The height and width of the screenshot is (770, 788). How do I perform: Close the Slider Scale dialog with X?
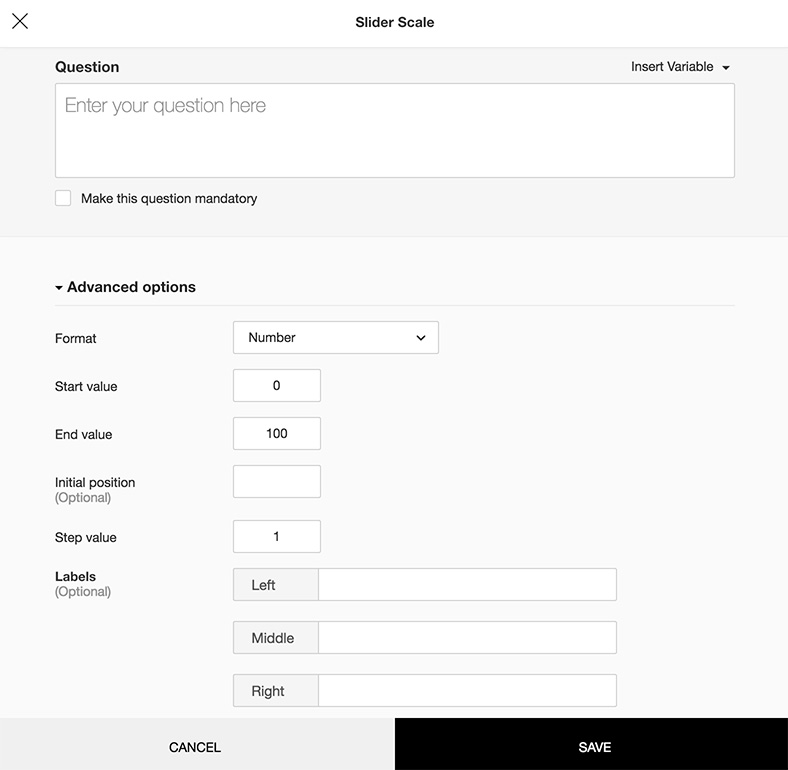coord(20,21)
